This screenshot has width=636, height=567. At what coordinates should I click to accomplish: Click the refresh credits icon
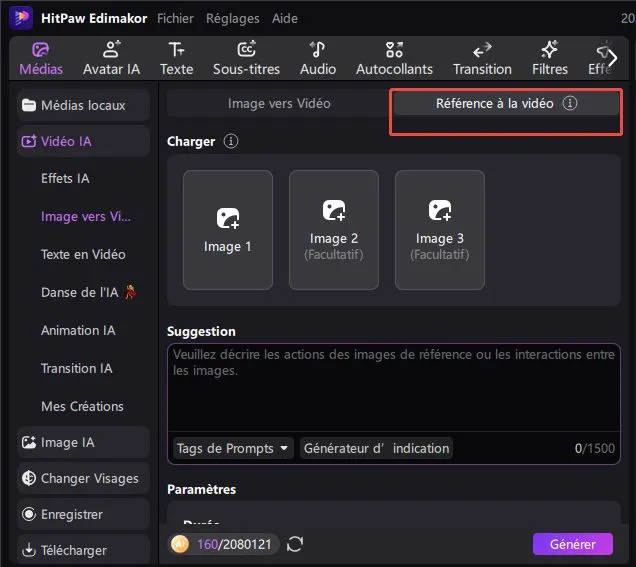(295, 544)
